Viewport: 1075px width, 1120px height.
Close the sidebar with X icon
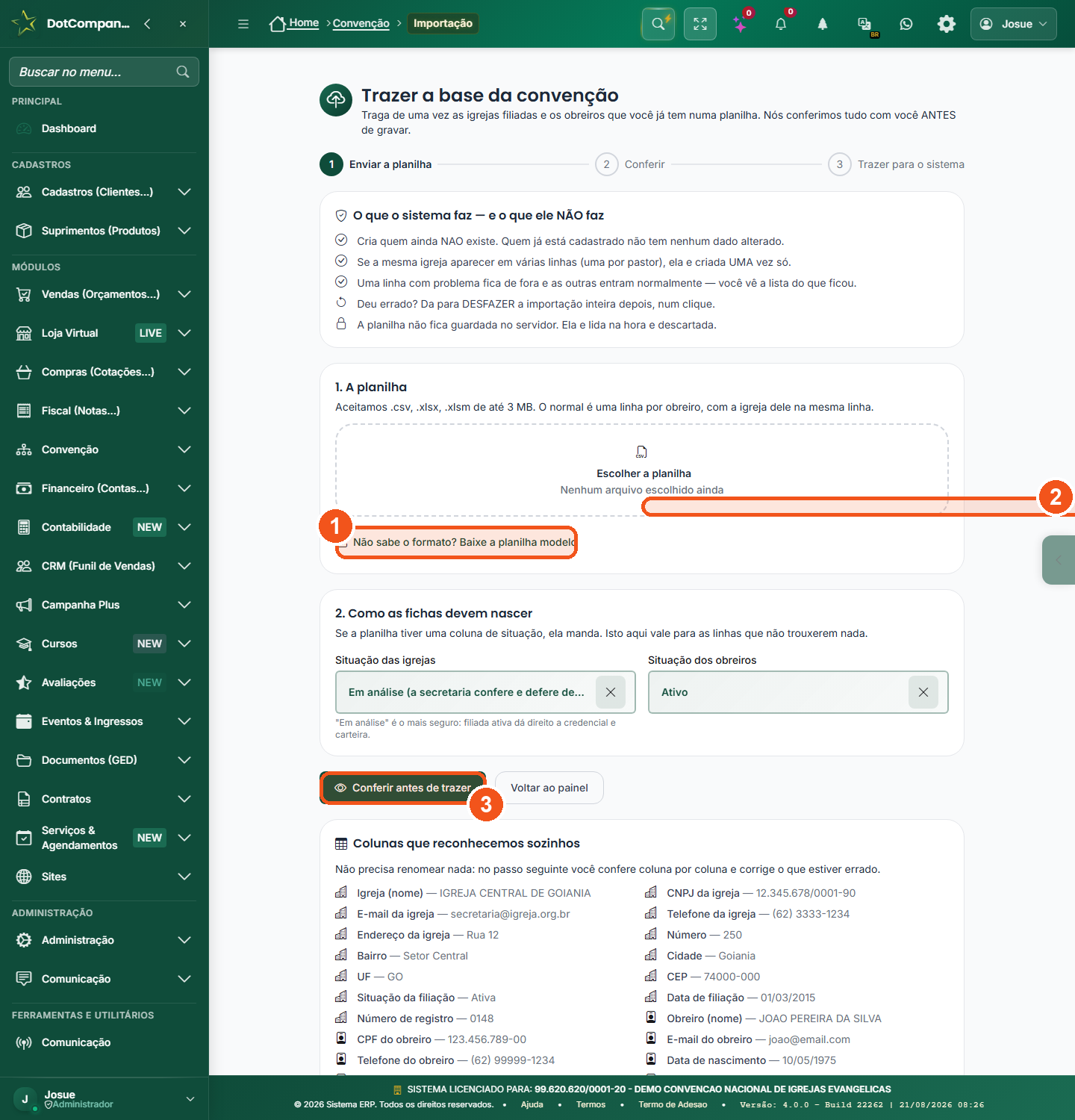click(x=183, y=24)
